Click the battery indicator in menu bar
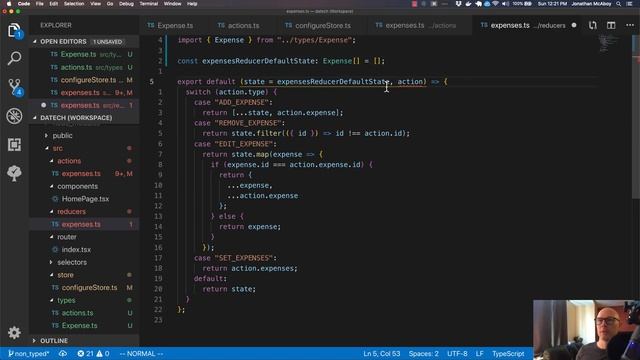640x360 pixels. click(x=522, y=4)
